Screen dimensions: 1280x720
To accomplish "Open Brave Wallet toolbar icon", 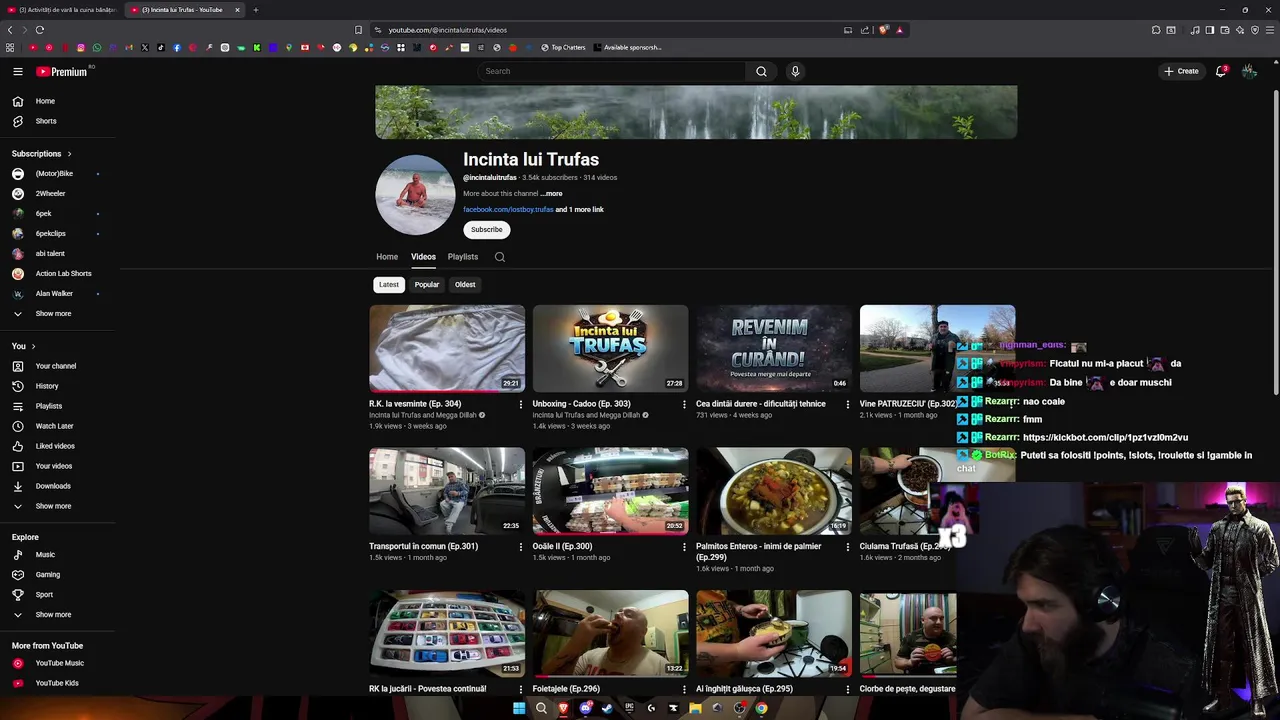I will (1225, 30).
